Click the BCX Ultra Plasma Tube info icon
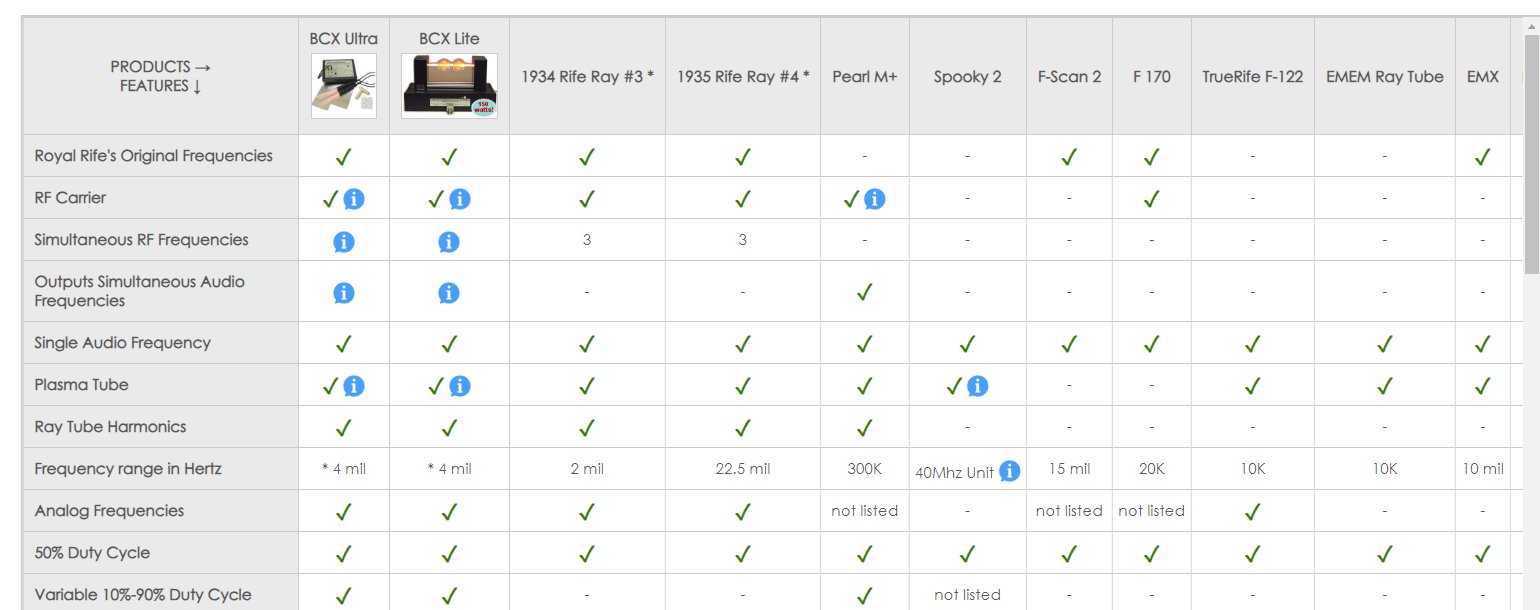This screenshot has height=610, width=1540. [354, 386]
